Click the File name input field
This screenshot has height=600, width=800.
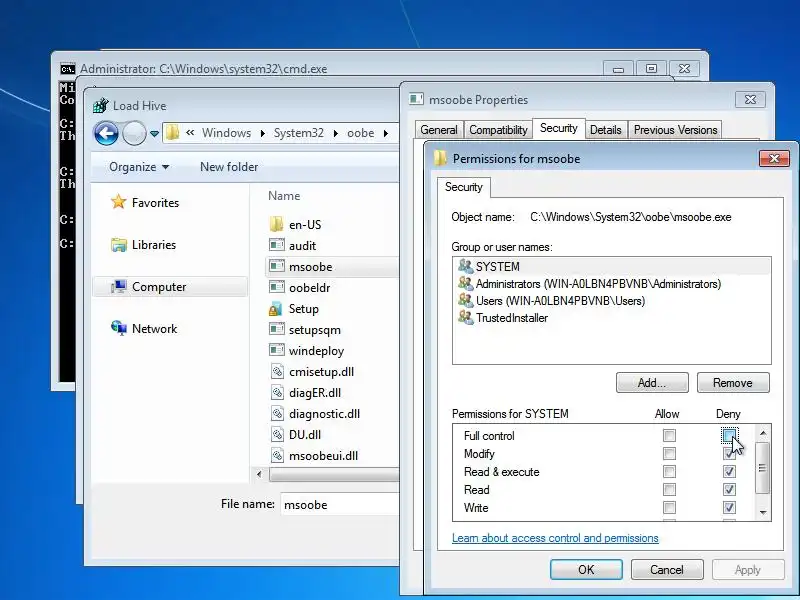[340, 504]
